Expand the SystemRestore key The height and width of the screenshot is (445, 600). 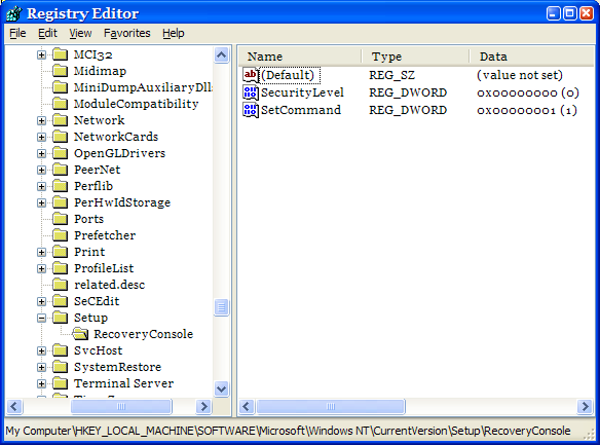click(41, 367)
